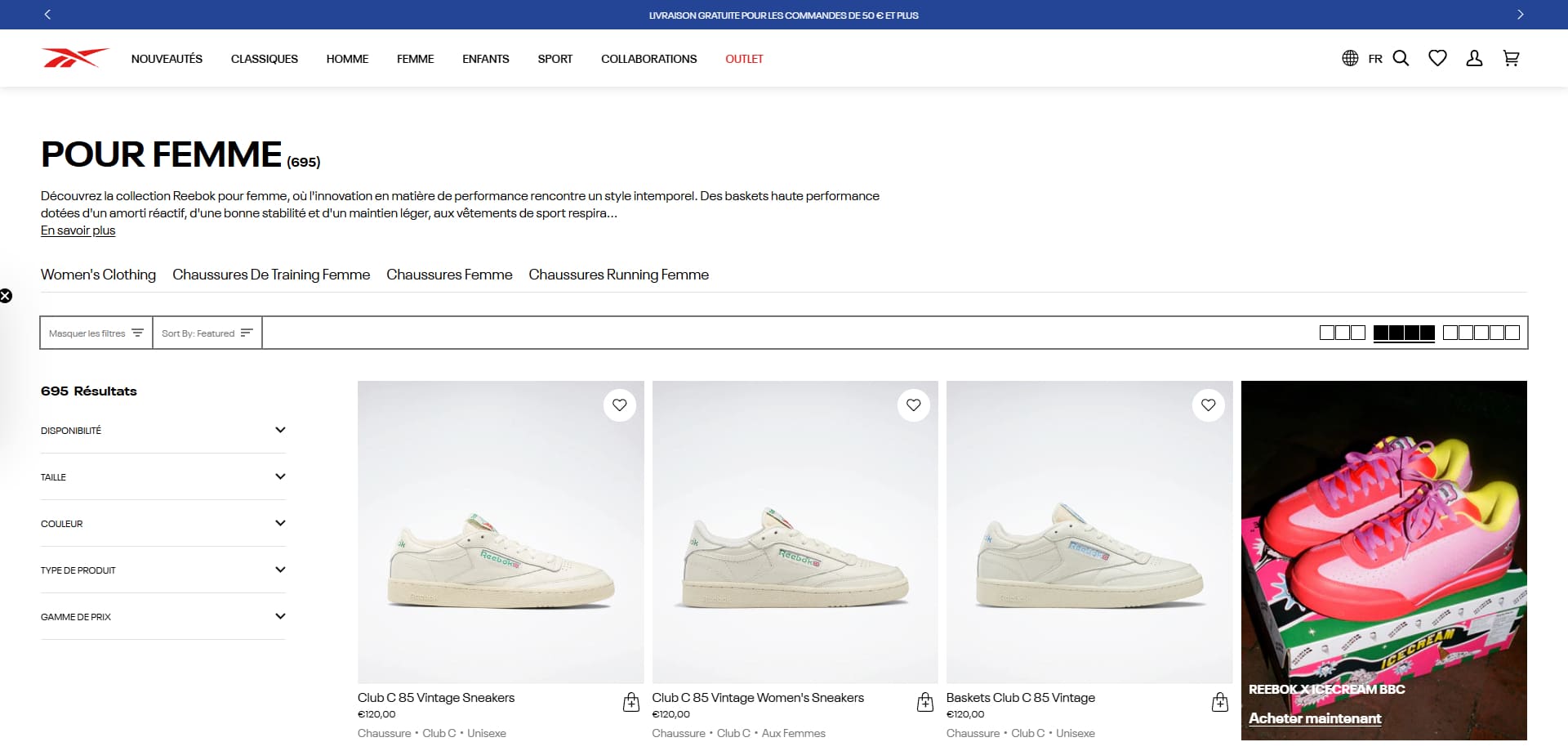Screen dimensions: 1568x751
Task: Switch to four-column grid view
Action: [x=1404, y=333]
